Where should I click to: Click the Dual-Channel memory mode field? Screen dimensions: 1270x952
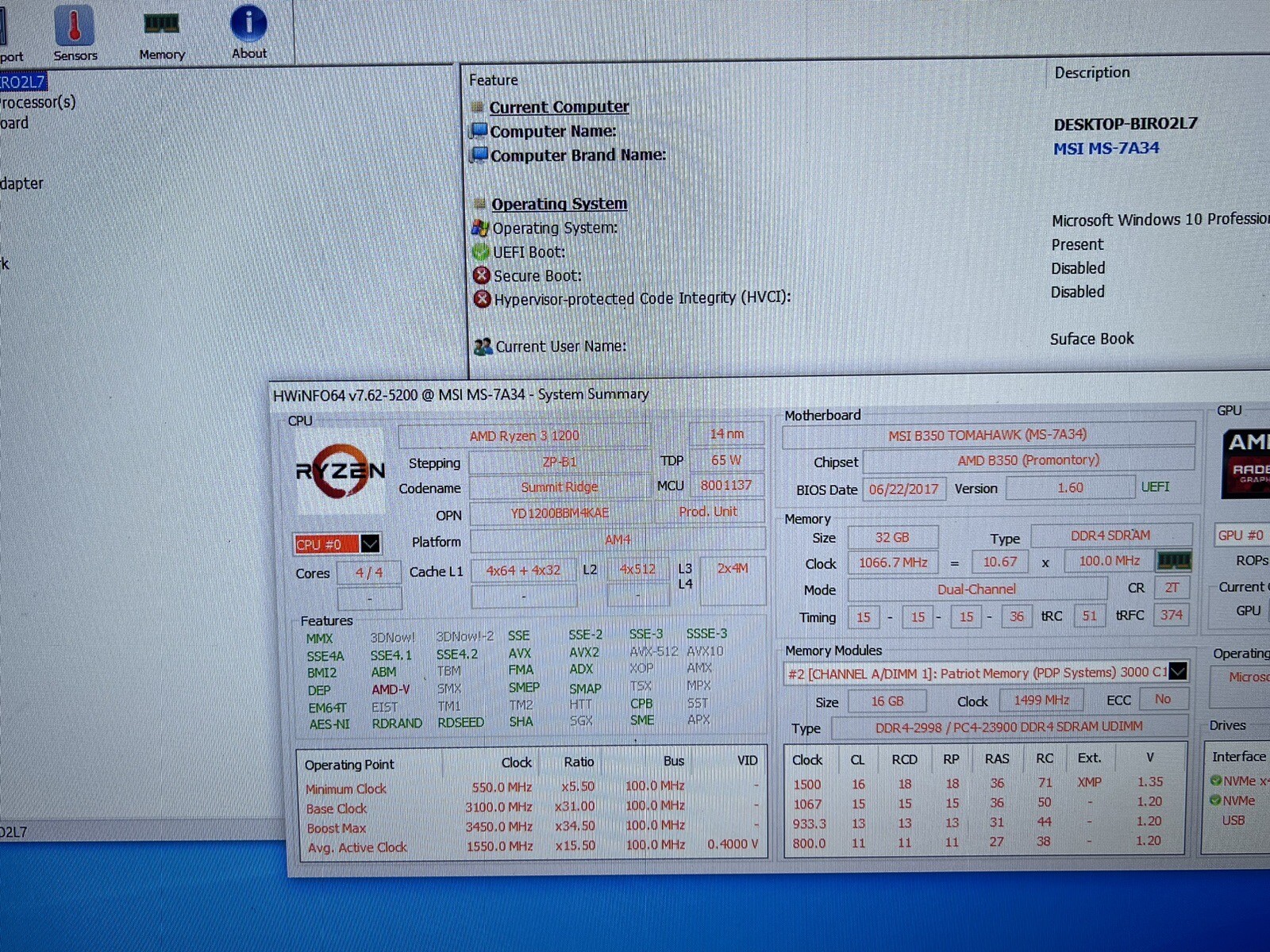[976, 589]
